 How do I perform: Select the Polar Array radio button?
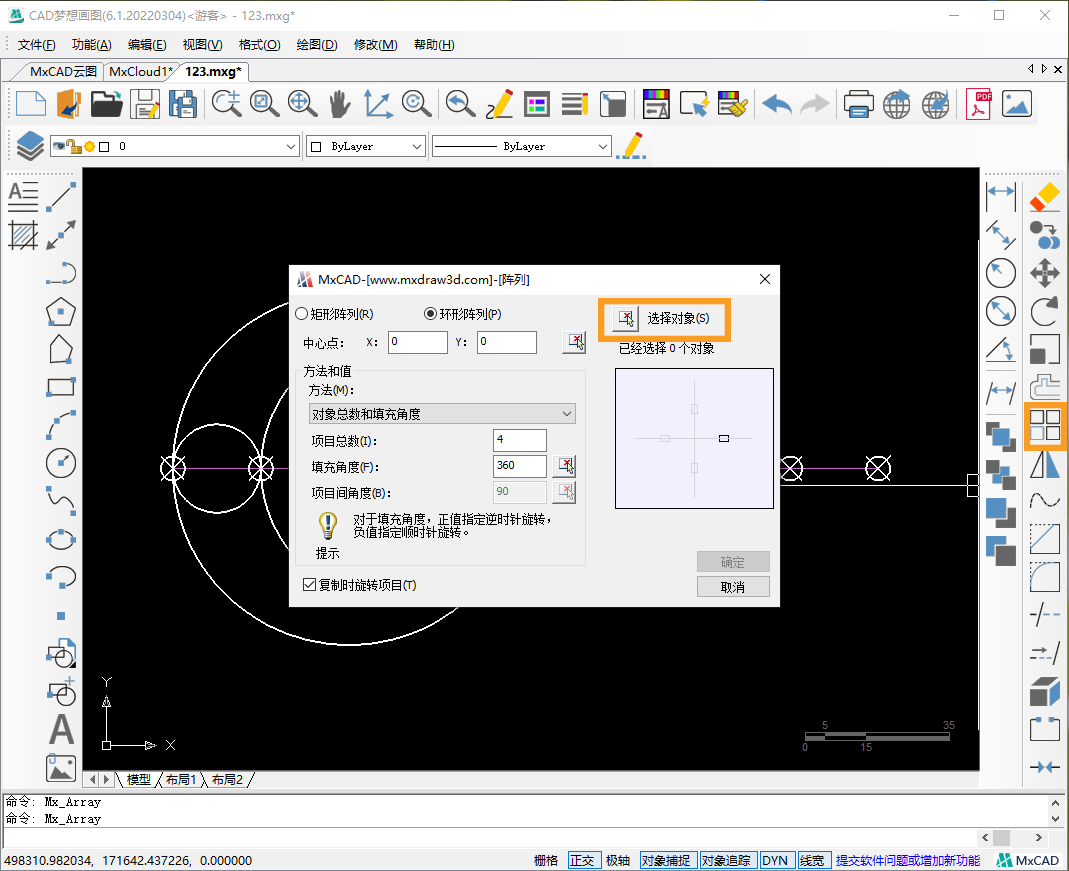(431, 314)
